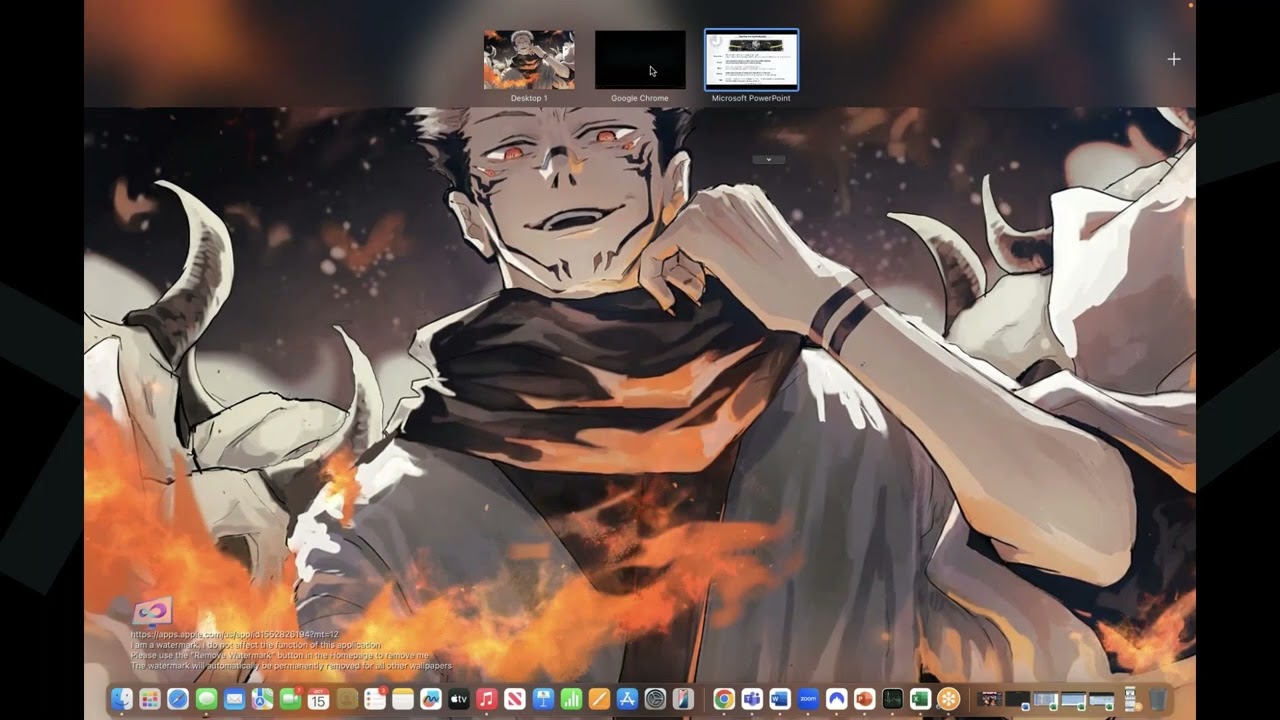Image resolution: width=1280 pixels, height=720 pixels.
Task: Open NordVPN from the Dock
Action: coord(836,699)
